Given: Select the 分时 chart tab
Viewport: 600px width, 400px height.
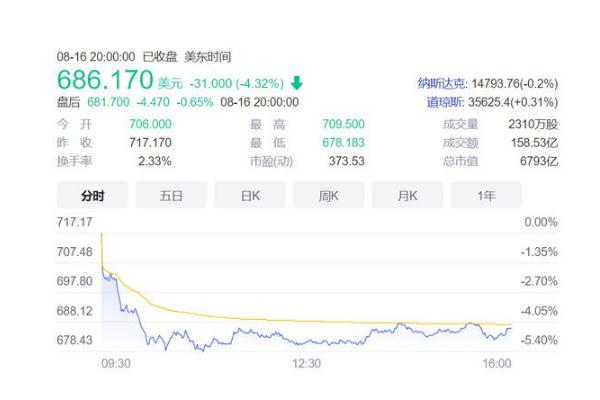Looking at the screenshot, I should click(92, 196).
